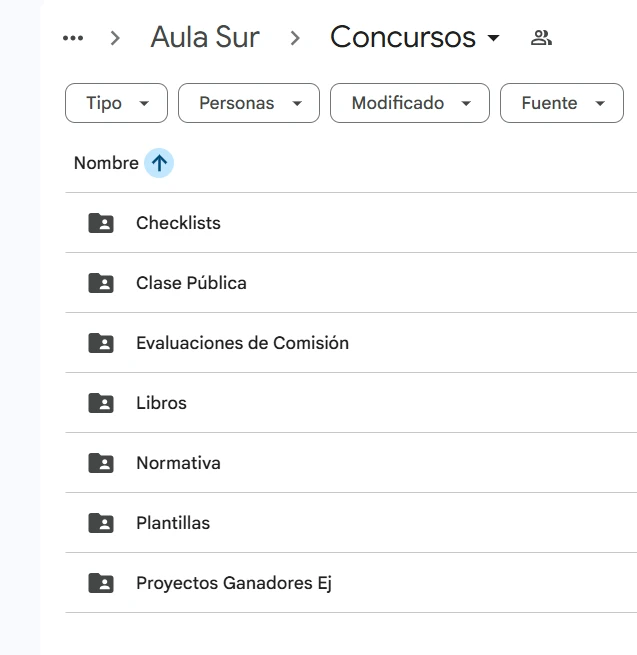Click the shared people icon beside Concursos
The width and height of the screenshot is (637, 655).
point(541,38)
